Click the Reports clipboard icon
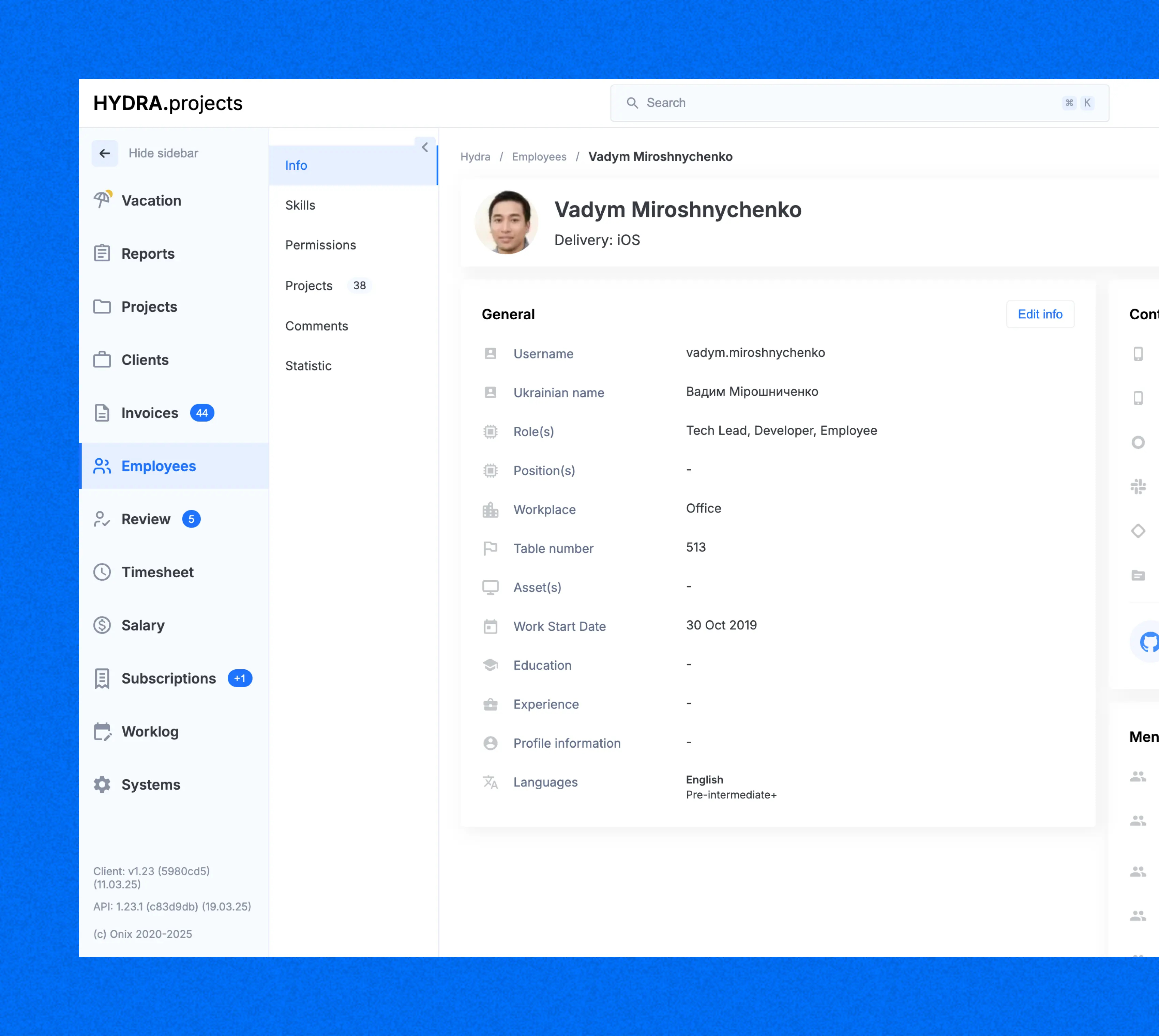Screen dimensions: 1159x1036 click(102, 253)
